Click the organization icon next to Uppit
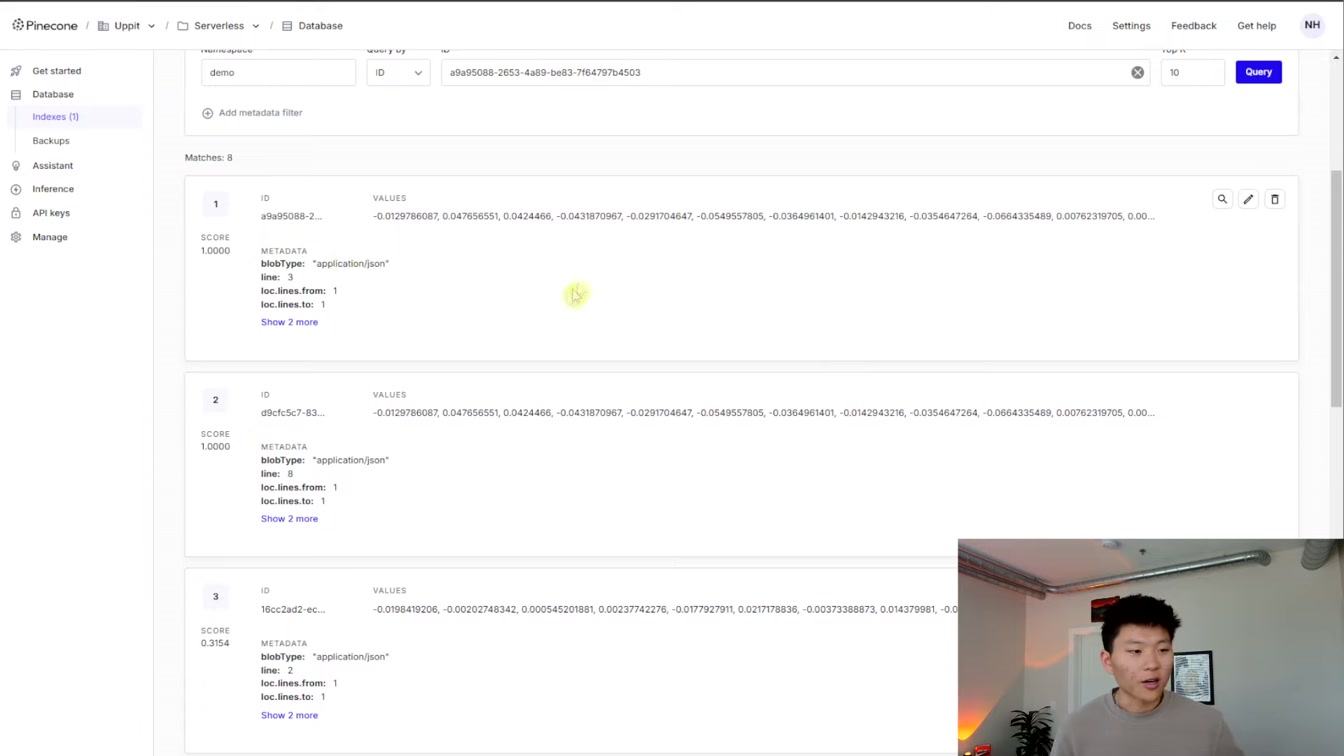1344x756 pixels. (x=103, y=26)
